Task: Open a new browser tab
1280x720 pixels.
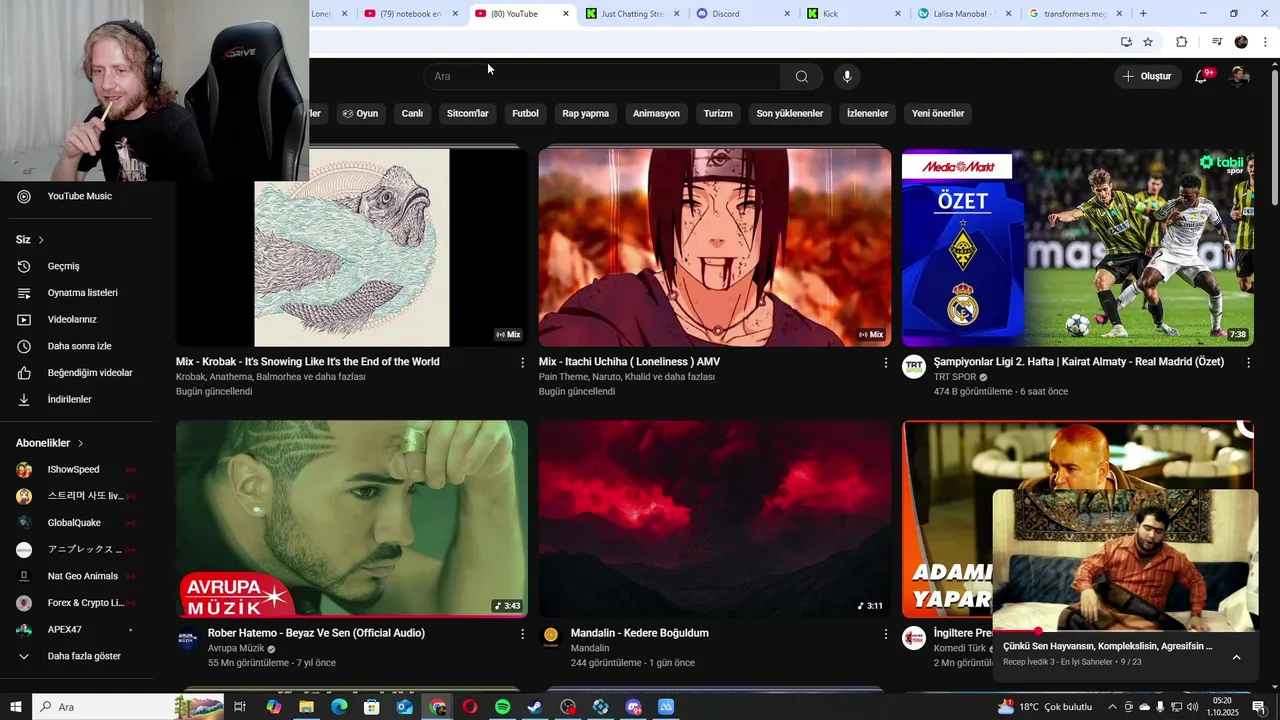Action: click(1143, 14)
